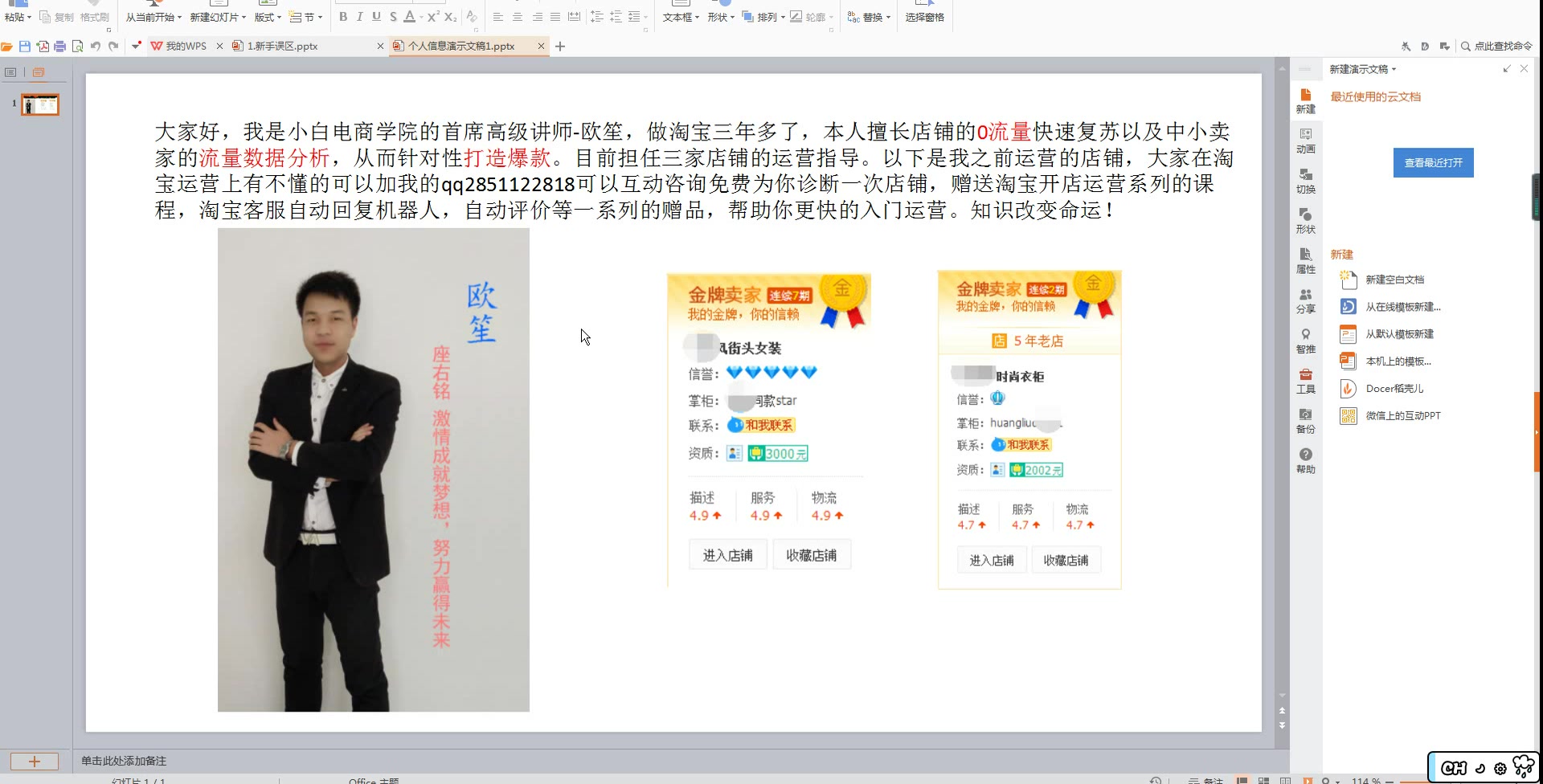Select the 形状 (Shapes) tool
This screenshot has width=1543, height=784.
718,17
